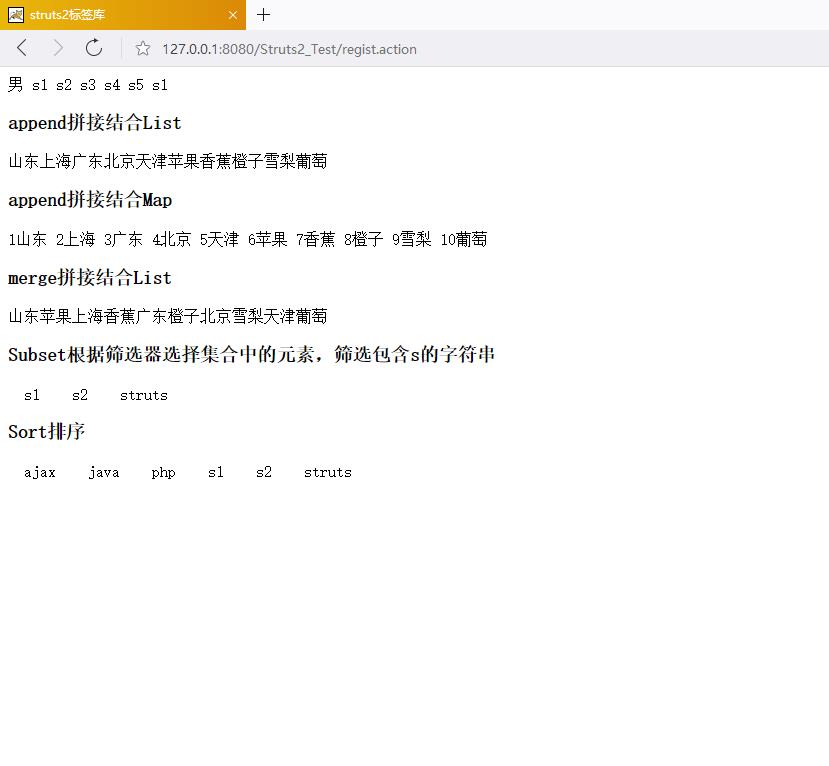The image size is (829, 766).
Task: Click the line starting 山东苹果上海香蕉
Action: tap(168, 316)
